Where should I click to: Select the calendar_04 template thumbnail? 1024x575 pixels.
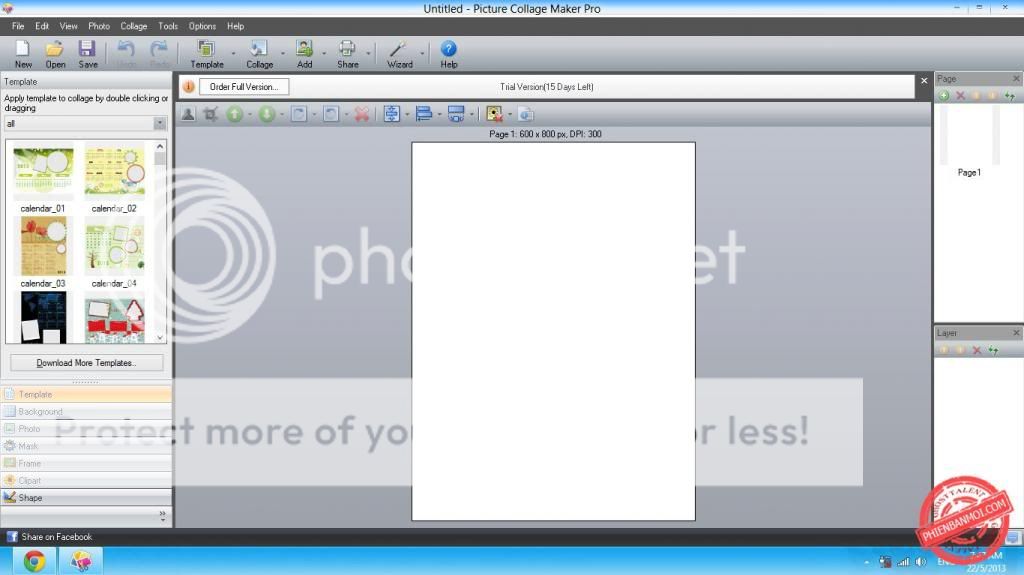click(x=114, y=246)
